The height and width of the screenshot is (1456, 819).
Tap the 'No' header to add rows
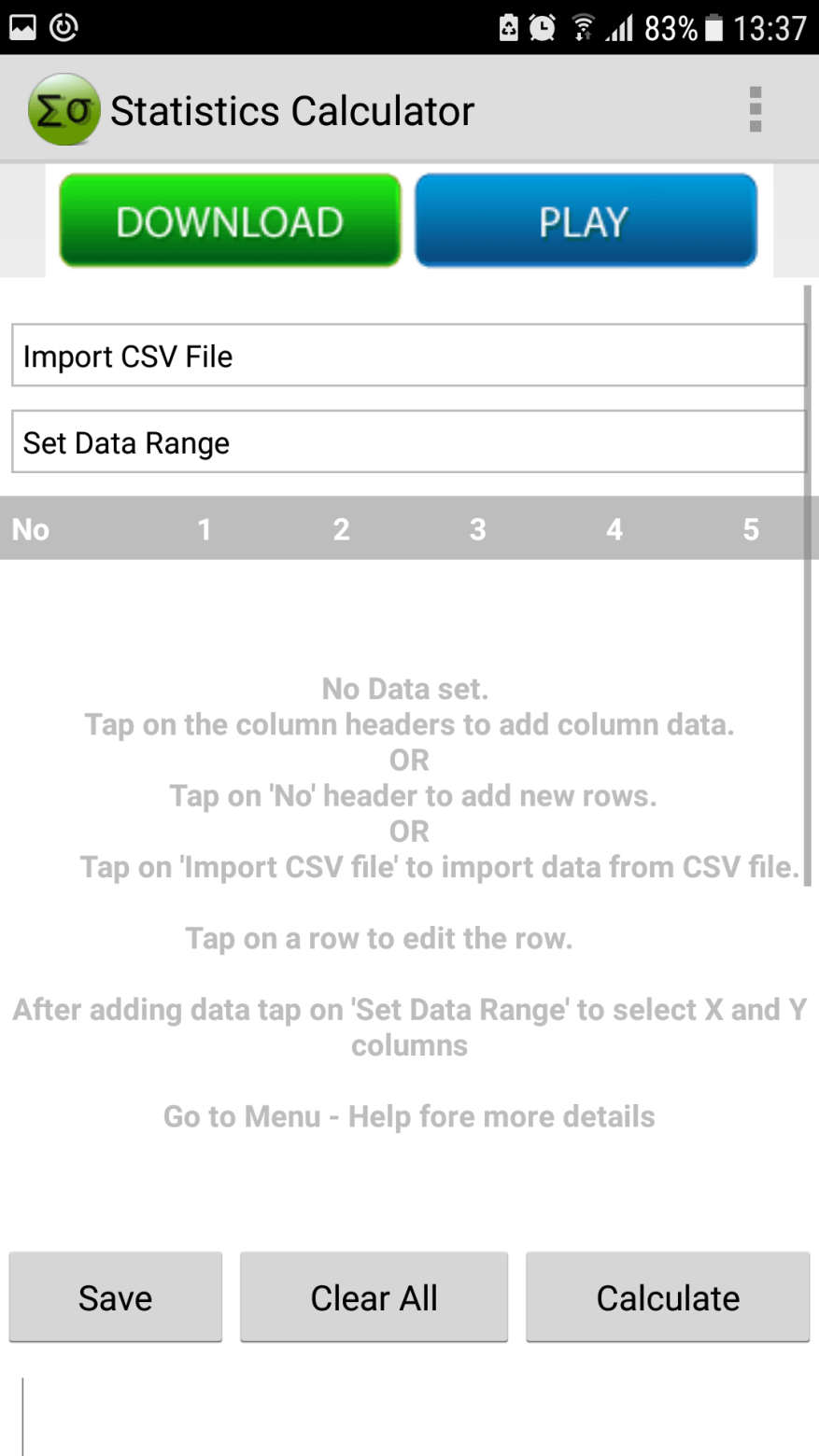click(x=31, y=529)
